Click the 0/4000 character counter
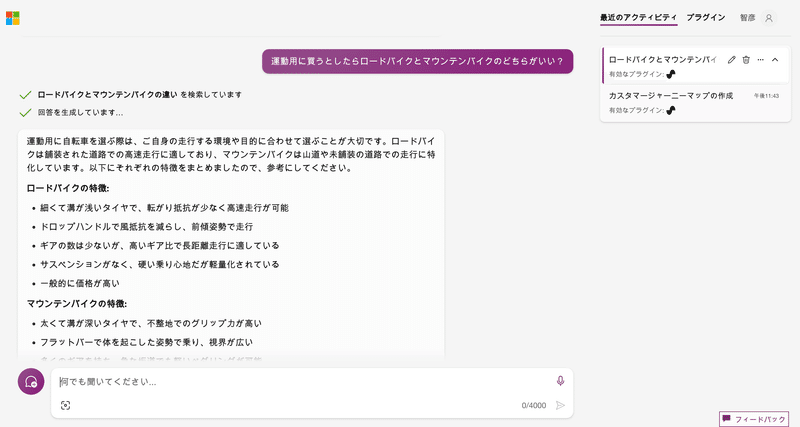 pyautogui.click(x=534, y=406)
